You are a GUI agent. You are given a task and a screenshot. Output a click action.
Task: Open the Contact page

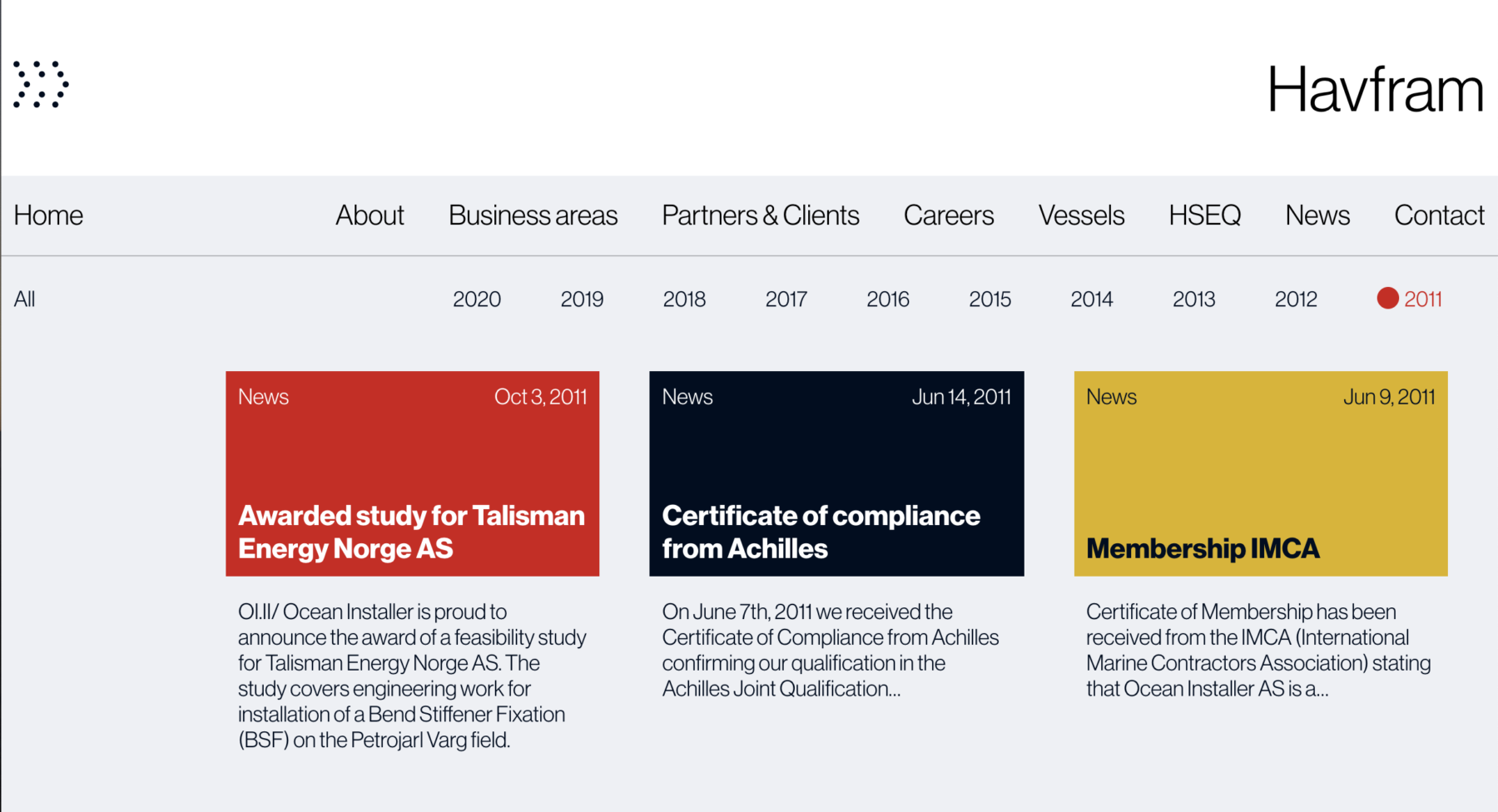click(1439, 215)
